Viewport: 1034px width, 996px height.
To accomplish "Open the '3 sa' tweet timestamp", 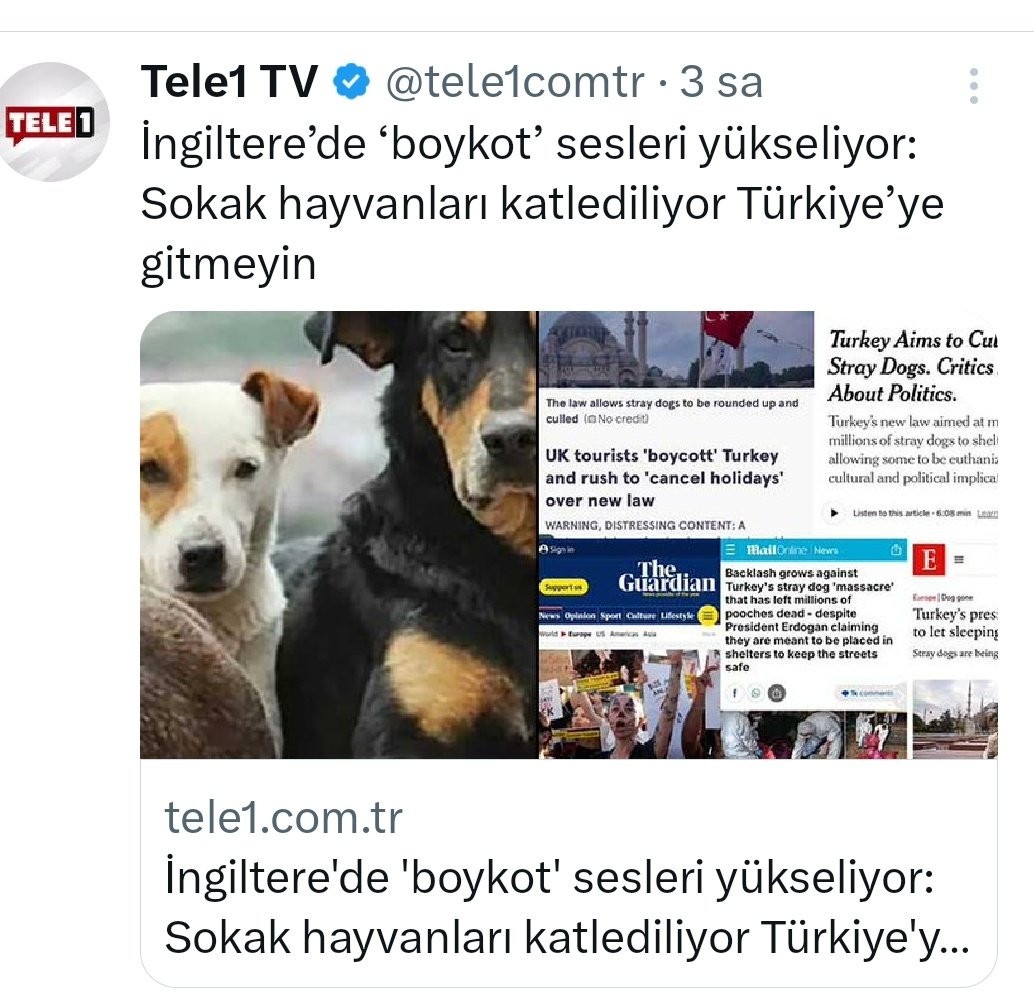I will 721,82.
